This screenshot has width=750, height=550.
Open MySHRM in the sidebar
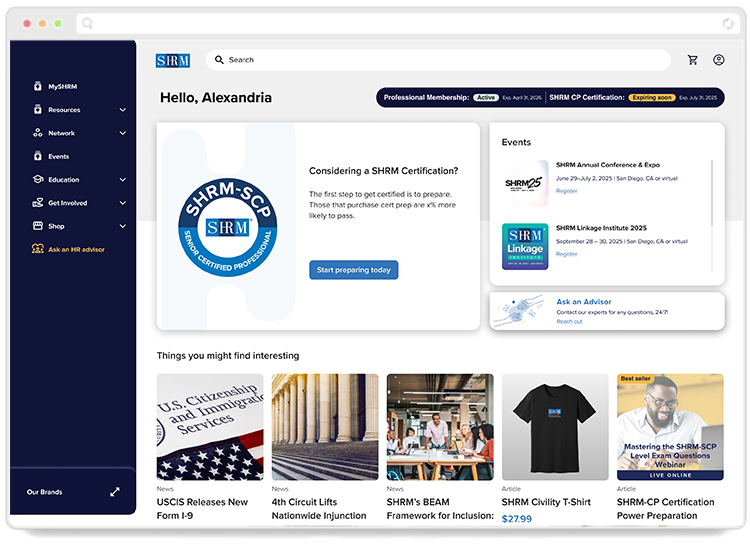(63, 87)
